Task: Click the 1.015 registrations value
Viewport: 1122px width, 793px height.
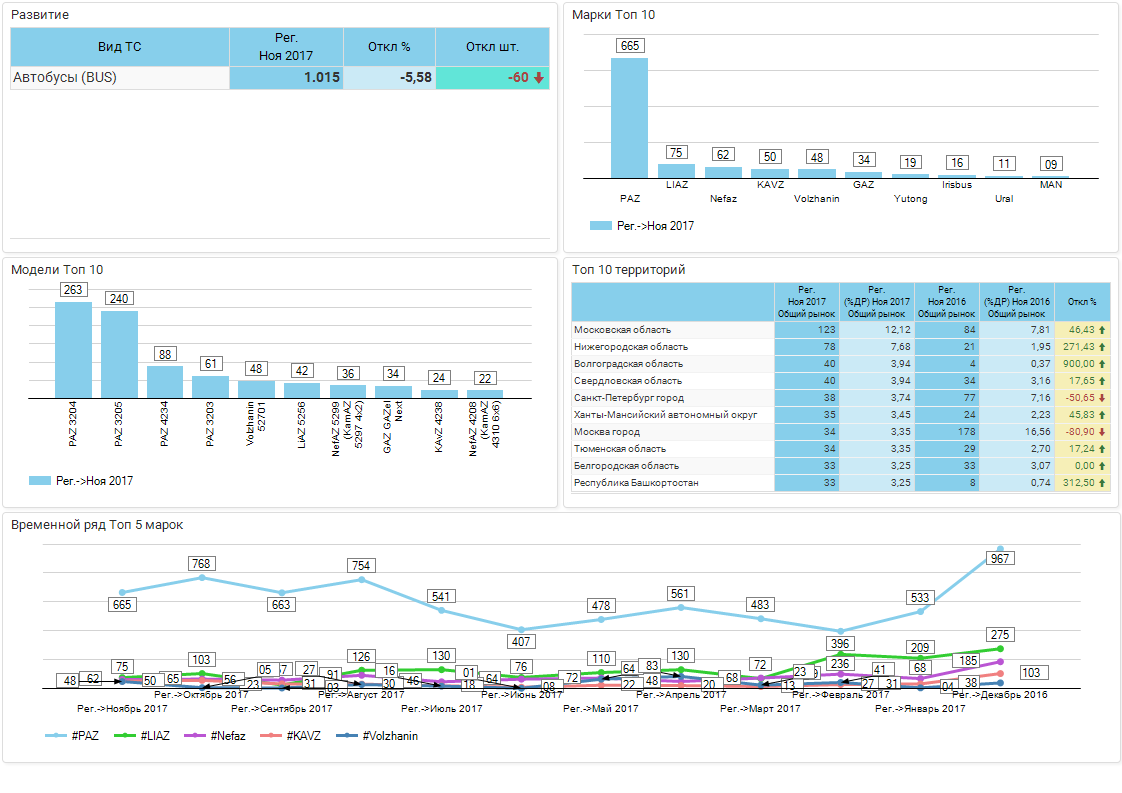Action: point(286,78)
